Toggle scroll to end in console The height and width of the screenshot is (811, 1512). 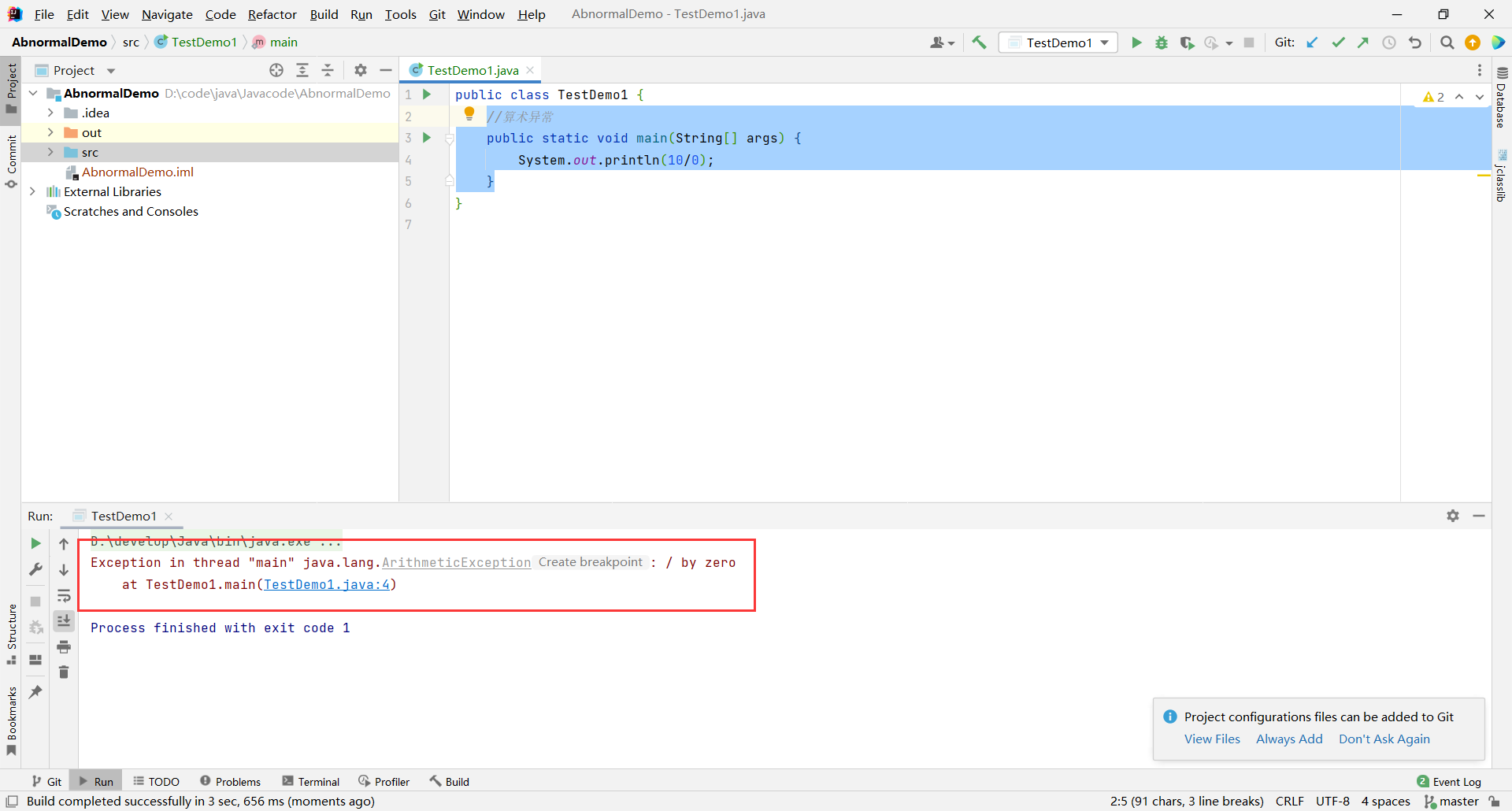coord(64,621)
